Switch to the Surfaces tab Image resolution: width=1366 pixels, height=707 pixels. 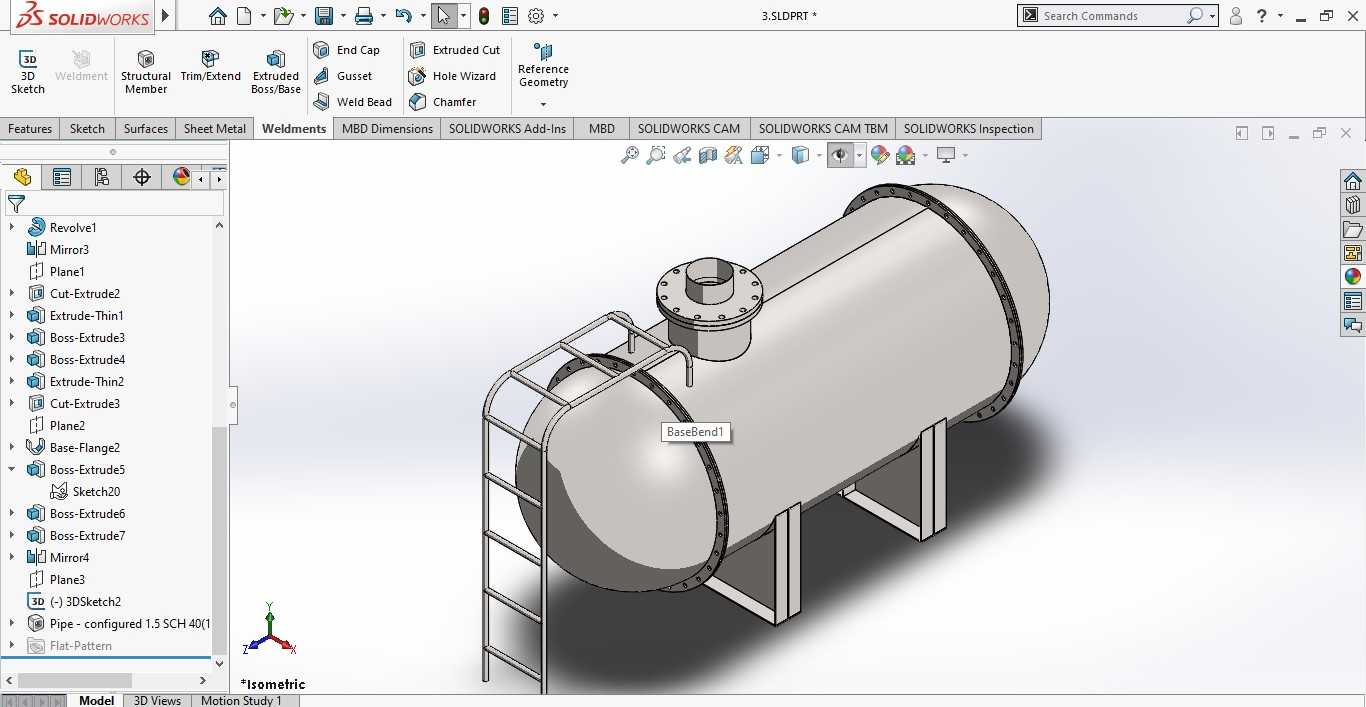click(146, 129)
